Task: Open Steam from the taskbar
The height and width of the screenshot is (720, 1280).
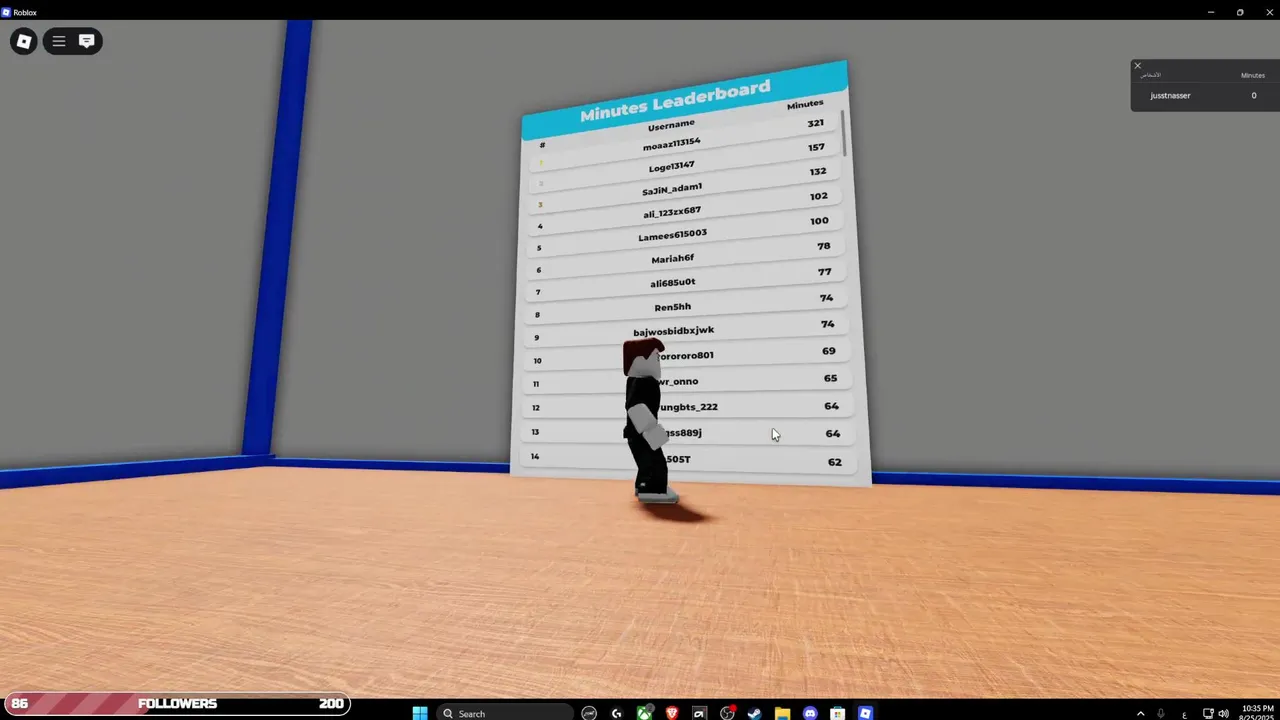Action: [755, 713]
